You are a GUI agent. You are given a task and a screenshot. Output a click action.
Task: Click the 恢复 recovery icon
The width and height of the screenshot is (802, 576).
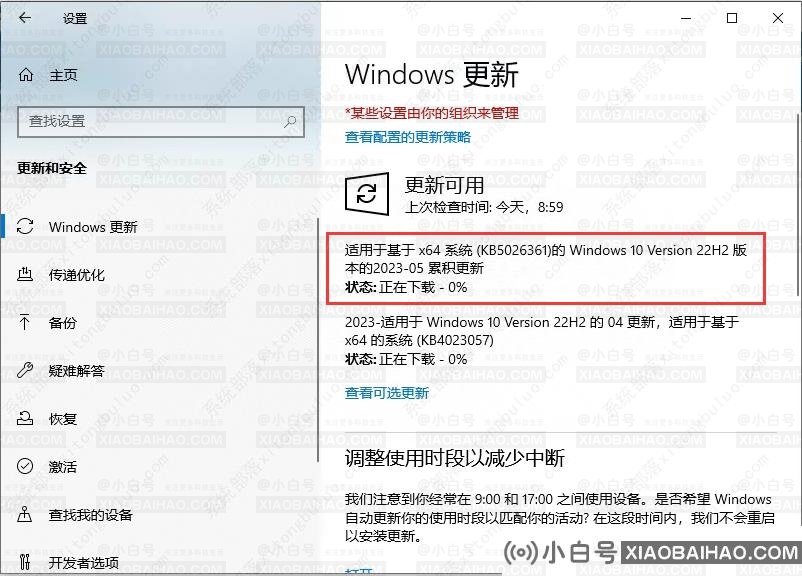tap(25, 418)
